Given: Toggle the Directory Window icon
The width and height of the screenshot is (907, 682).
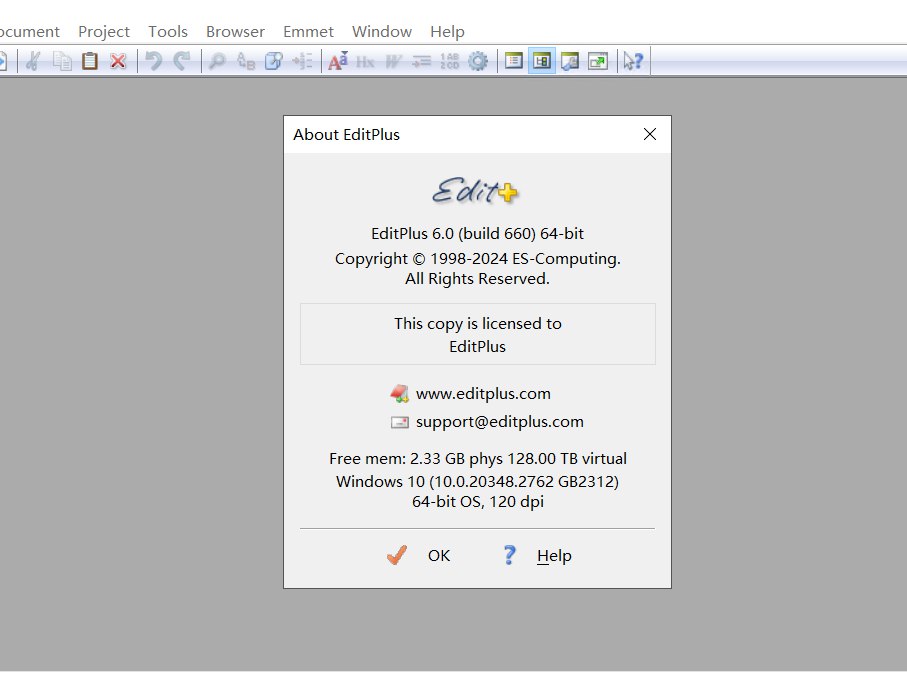Looking at the screenshot, I should (513, 61).
